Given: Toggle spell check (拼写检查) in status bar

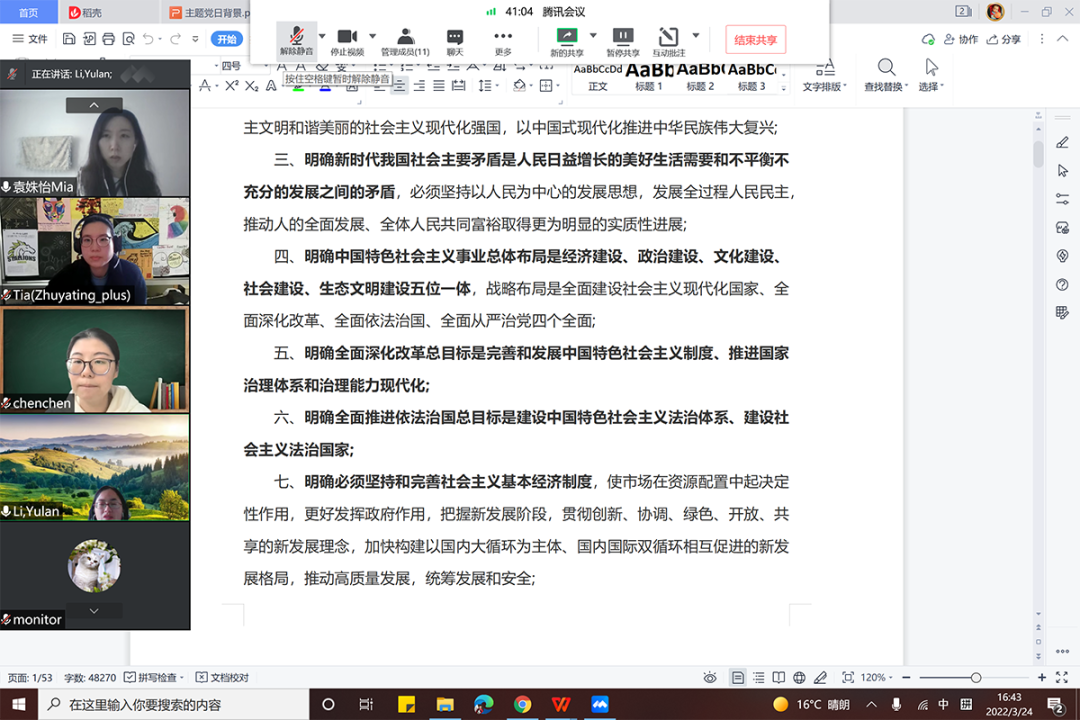Looking at the screenshot, I should (x=157, y=677).
